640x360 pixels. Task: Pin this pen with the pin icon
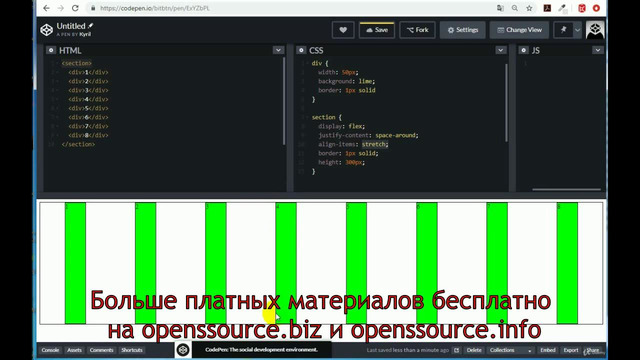(x=563, y=30)
